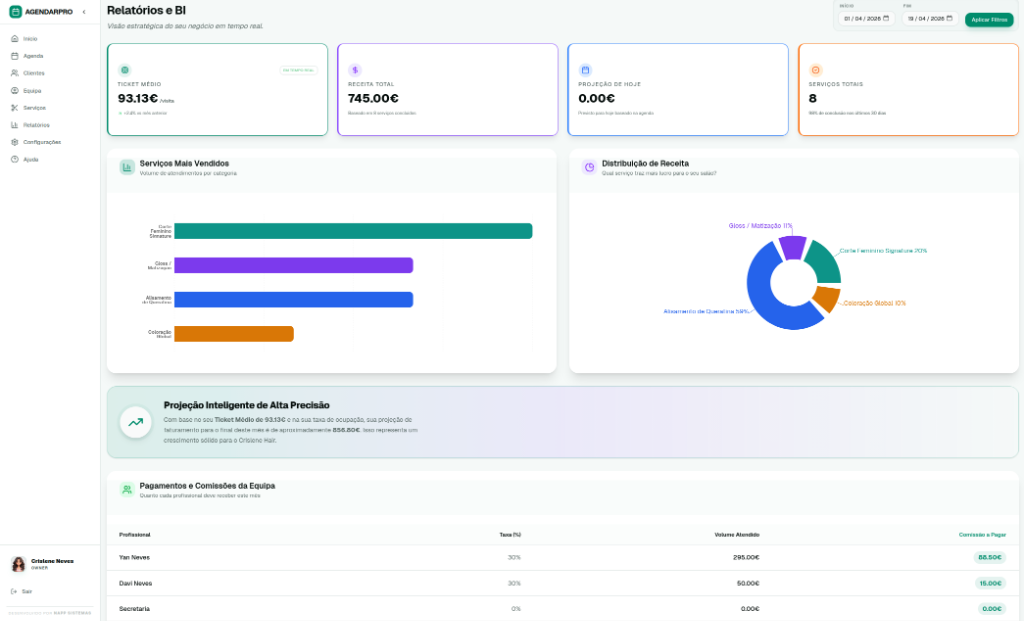Viewport: 1024px width, 621px height.
Task: Go to the Serviços menu item
Action: pyautogui.click(x=34, y=108)
